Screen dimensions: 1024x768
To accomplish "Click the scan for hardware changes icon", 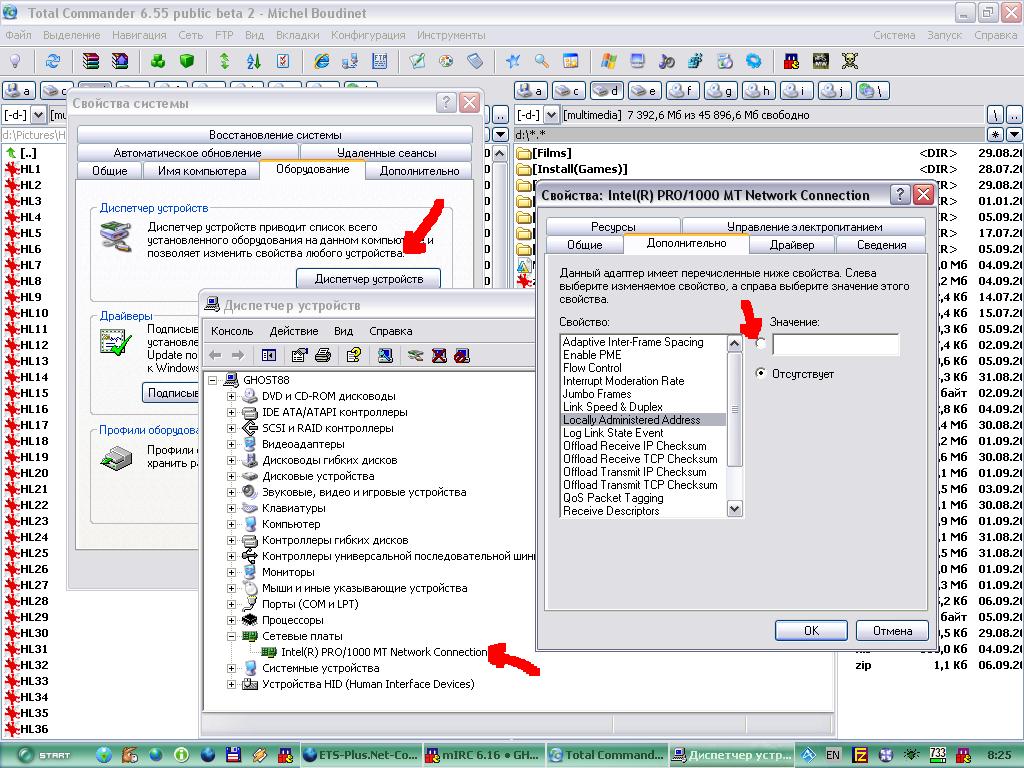I will [x=385, y=355].
